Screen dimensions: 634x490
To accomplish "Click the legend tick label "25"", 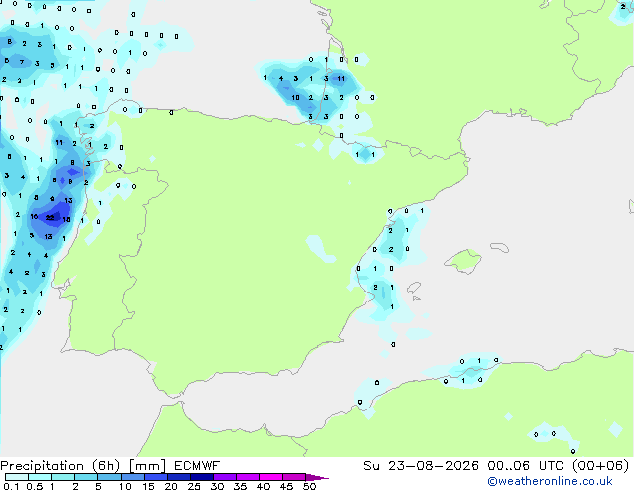I will 194,486.
